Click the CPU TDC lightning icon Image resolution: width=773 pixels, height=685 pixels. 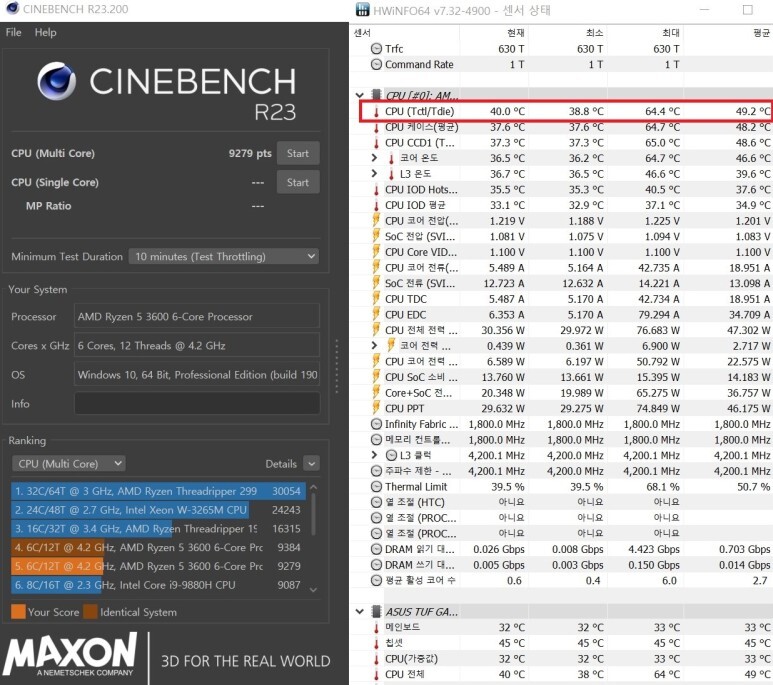point(376,299)
